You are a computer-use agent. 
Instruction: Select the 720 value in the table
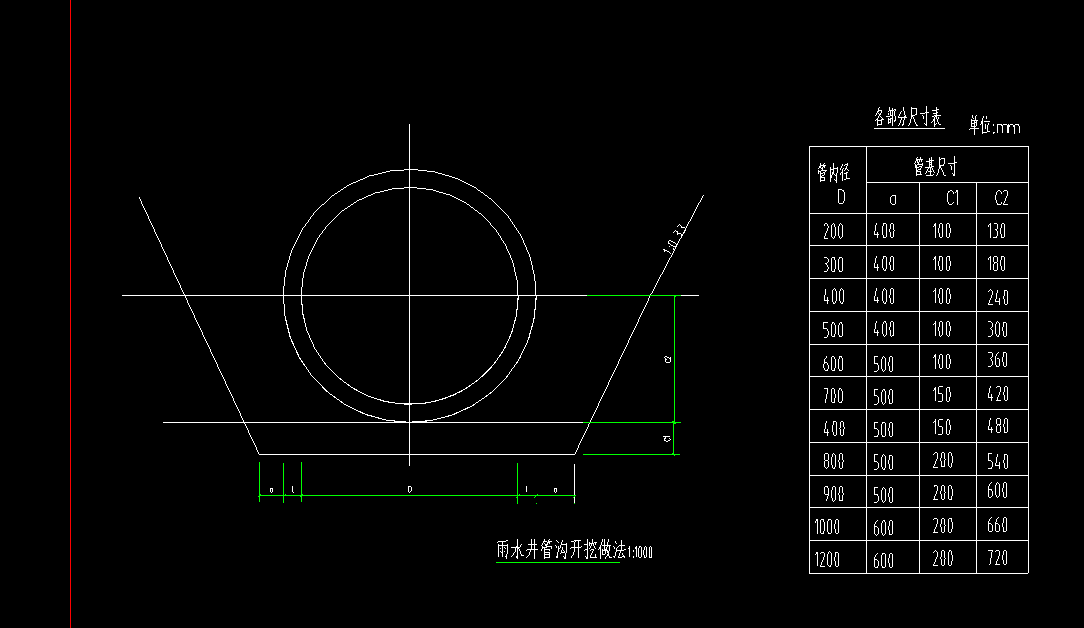998,557
